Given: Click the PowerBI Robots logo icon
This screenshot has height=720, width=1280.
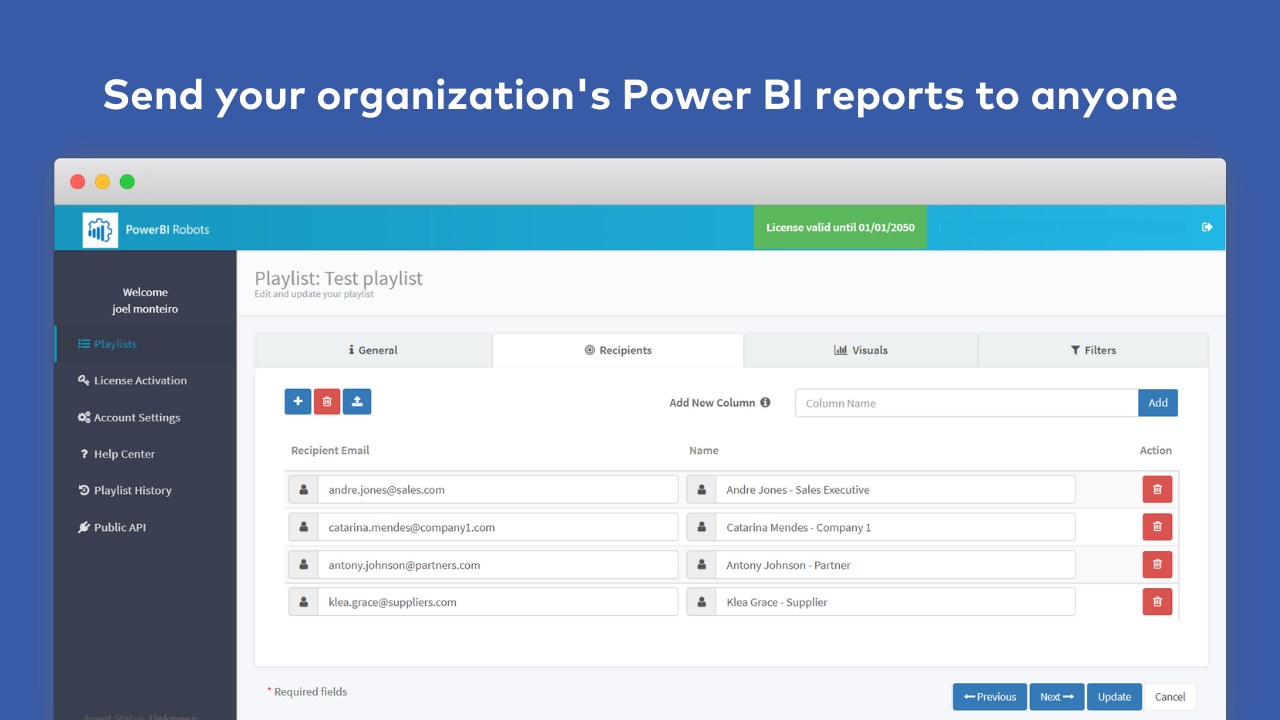Looking at the screenshot, I should (x=100, y=229).
